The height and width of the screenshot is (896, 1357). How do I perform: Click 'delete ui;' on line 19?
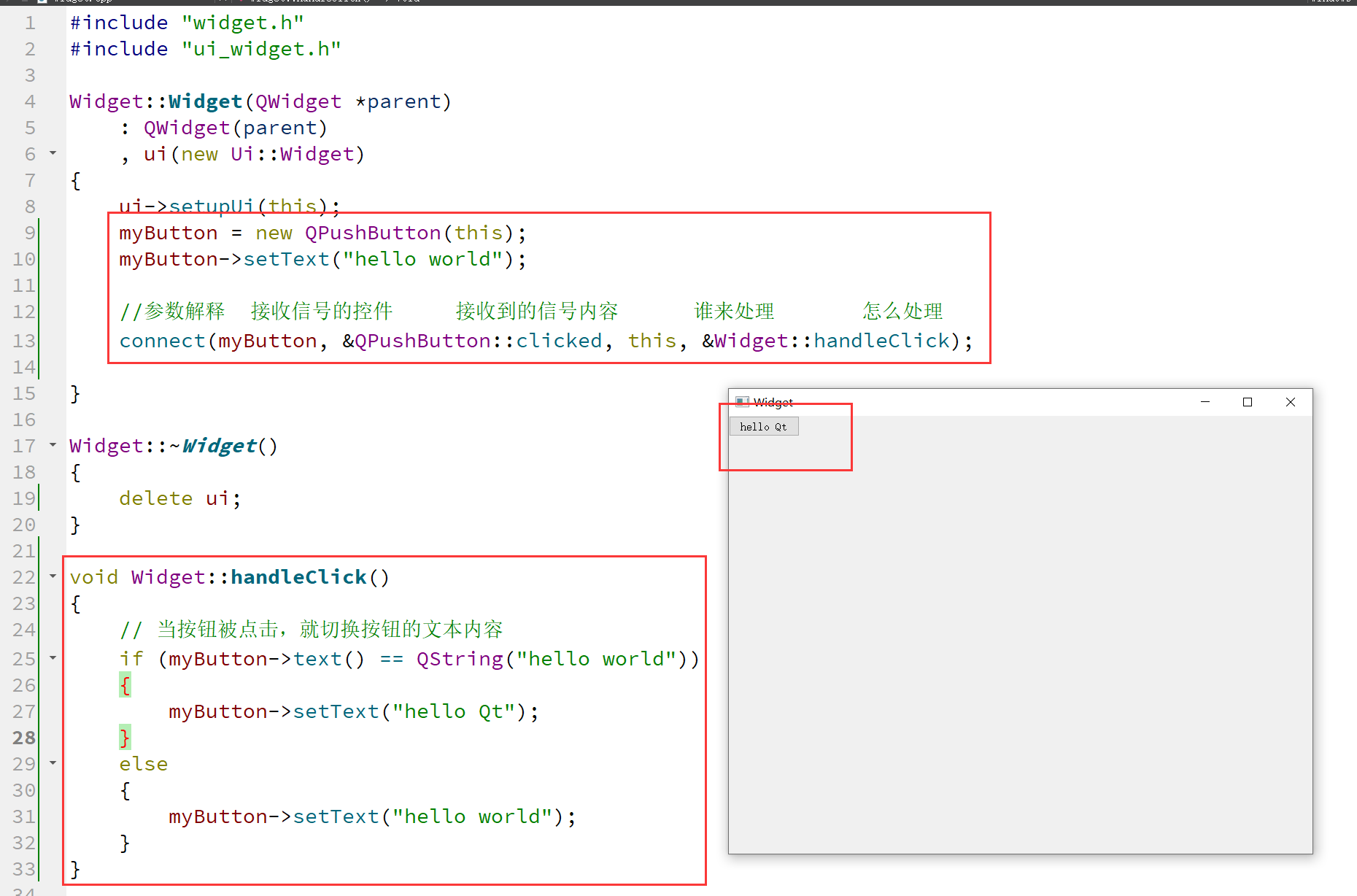point(180,498)
